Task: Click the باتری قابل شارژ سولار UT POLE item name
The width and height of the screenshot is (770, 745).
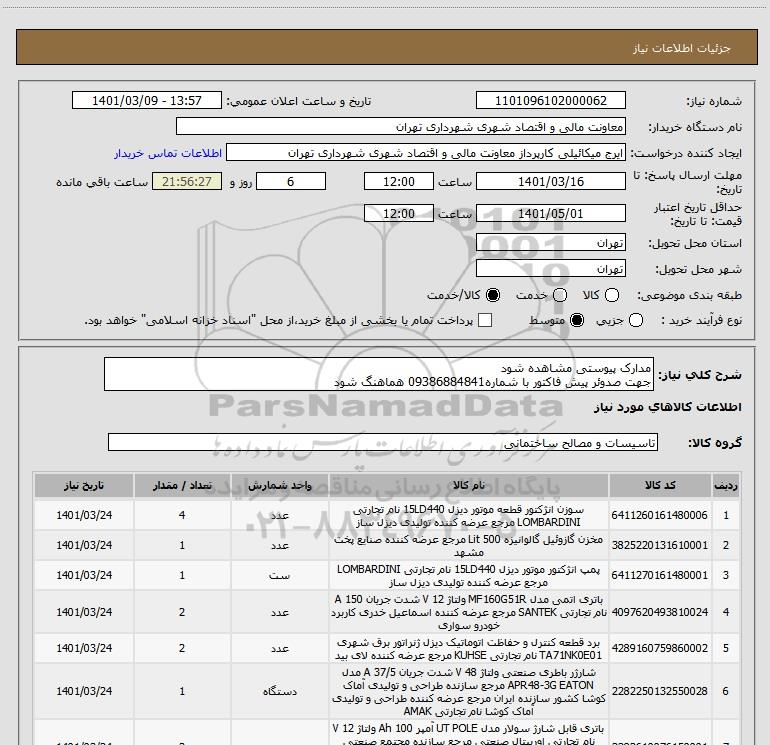Action: click(x=468, y=734)
